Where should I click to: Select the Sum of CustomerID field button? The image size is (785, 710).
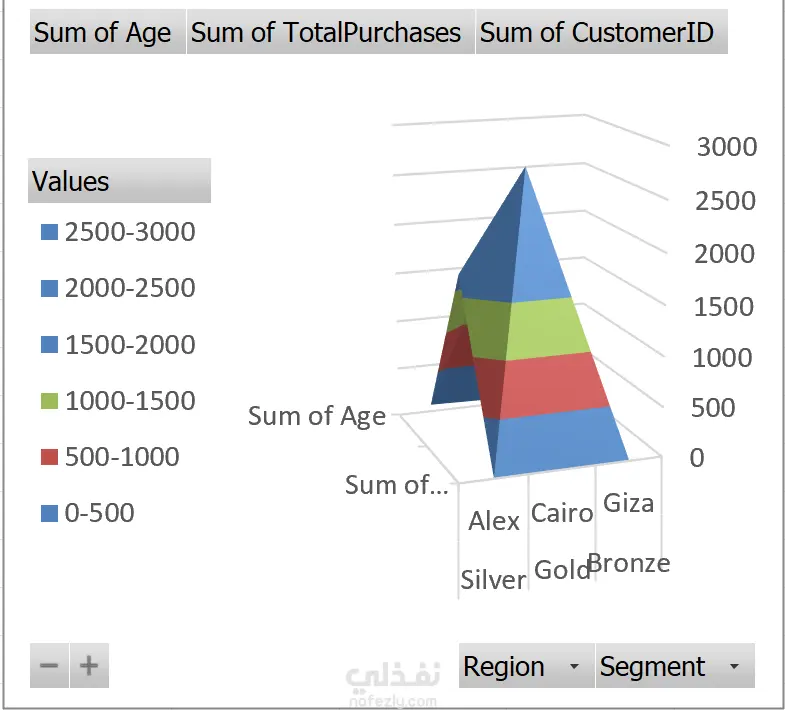coord(600,33)
